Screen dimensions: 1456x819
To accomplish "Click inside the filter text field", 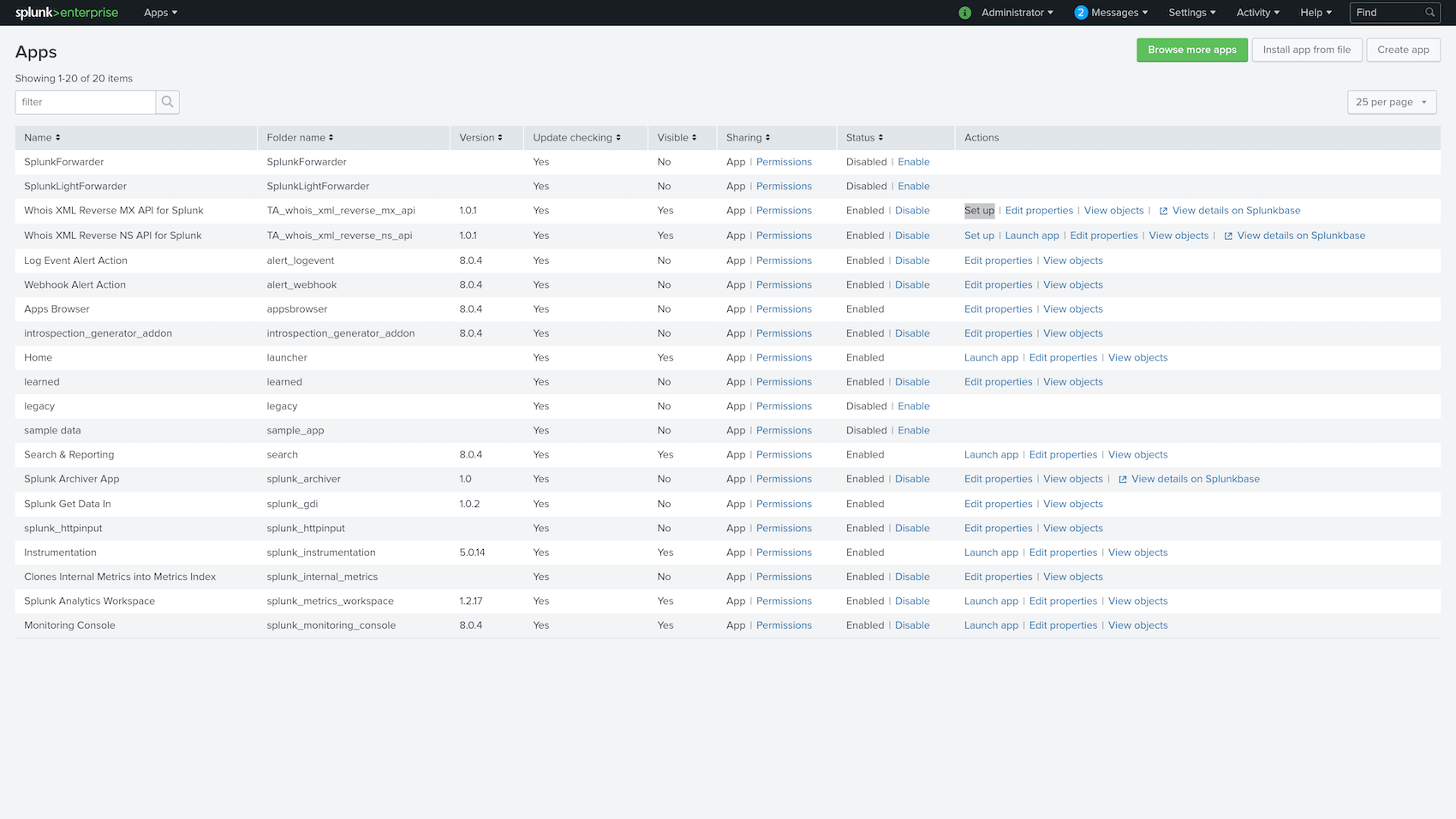I will tap(86, 102).
